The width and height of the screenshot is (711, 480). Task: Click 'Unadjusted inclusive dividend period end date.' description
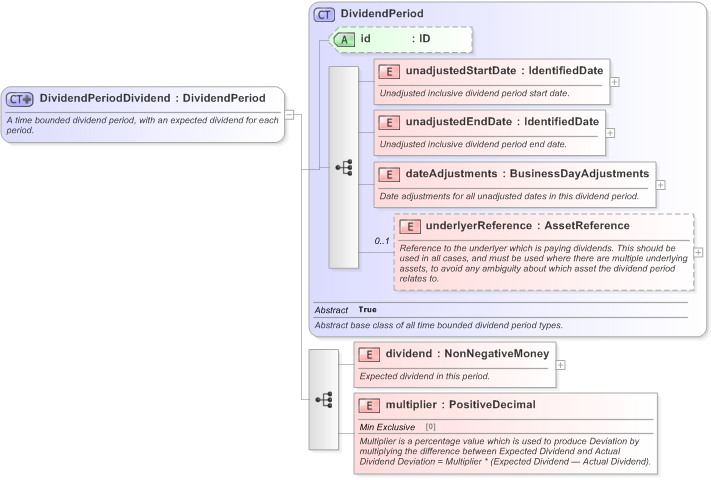pyautogui.click(x=473, y=145)
